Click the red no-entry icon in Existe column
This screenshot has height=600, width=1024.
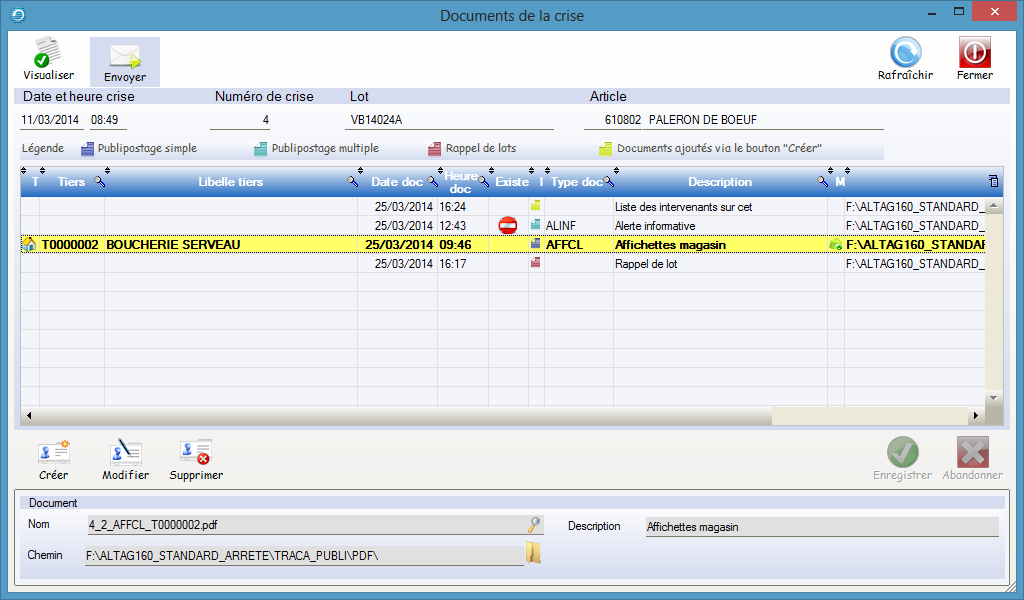(x=507, y=226)
